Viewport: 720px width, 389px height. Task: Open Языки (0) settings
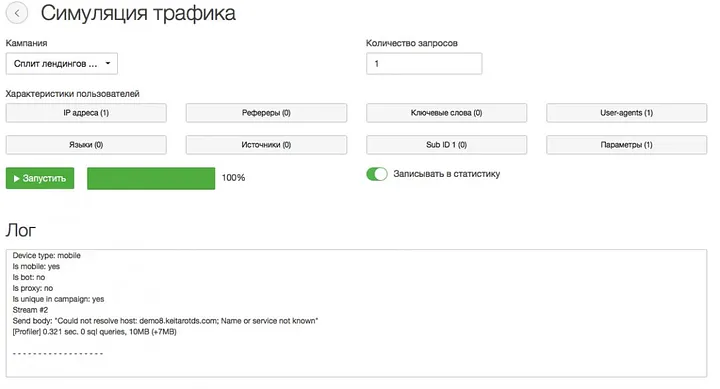click(x=86, y=145)
